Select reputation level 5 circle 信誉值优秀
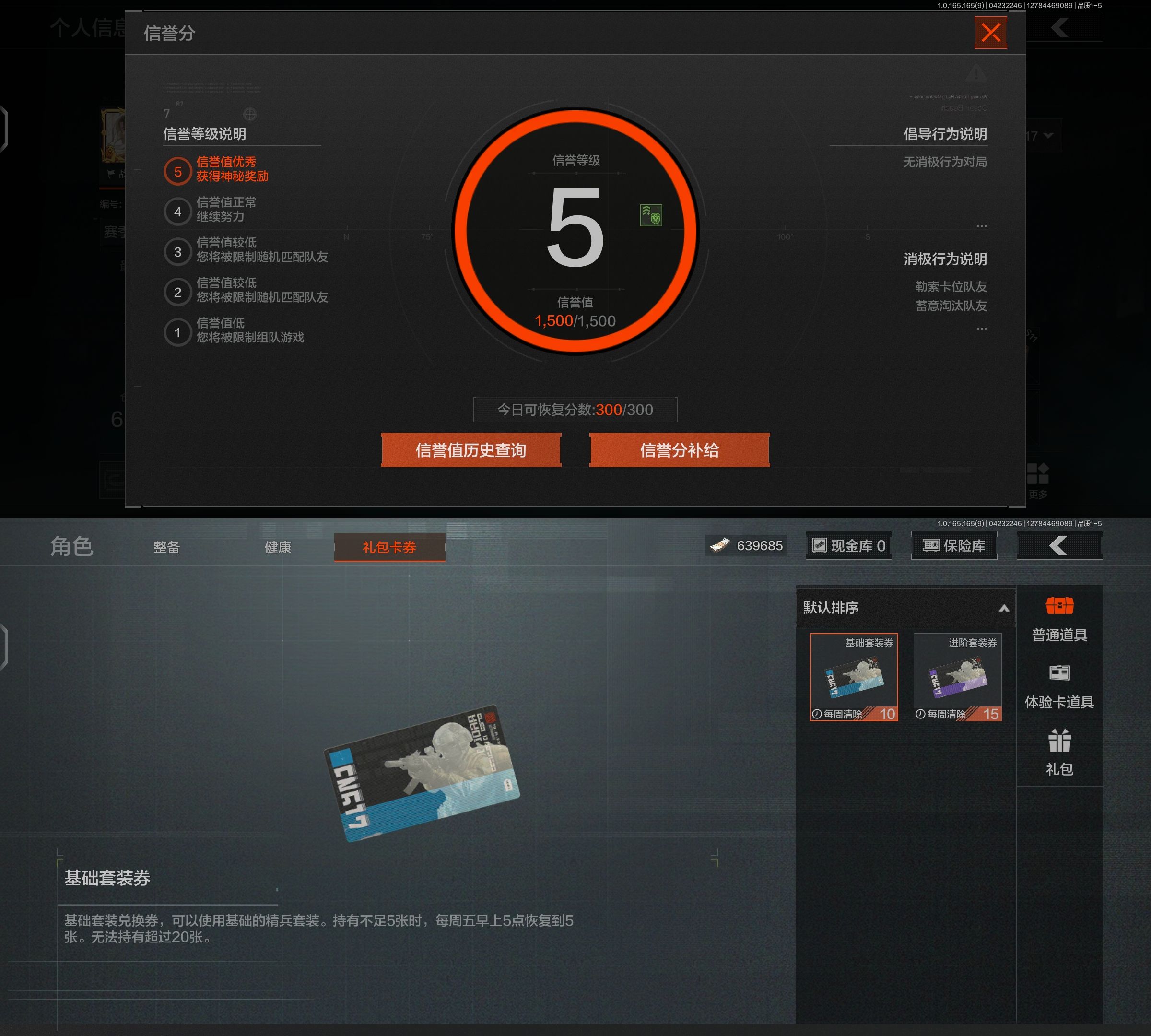 (x=177, y=171)
